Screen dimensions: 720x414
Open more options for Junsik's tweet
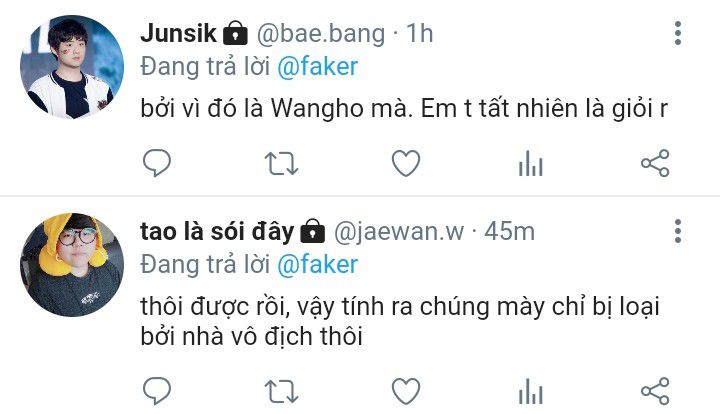(x=678, y=33)
